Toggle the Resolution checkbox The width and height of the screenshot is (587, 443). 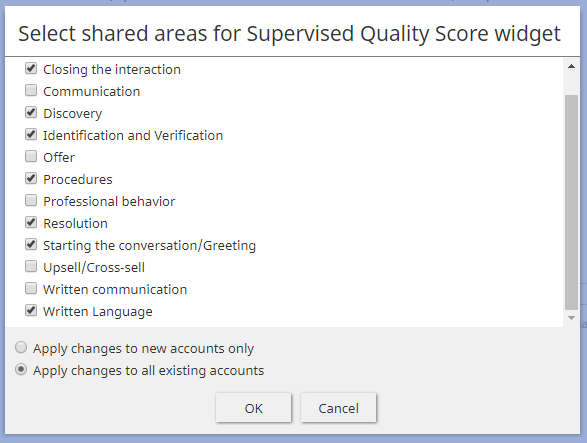31,222
